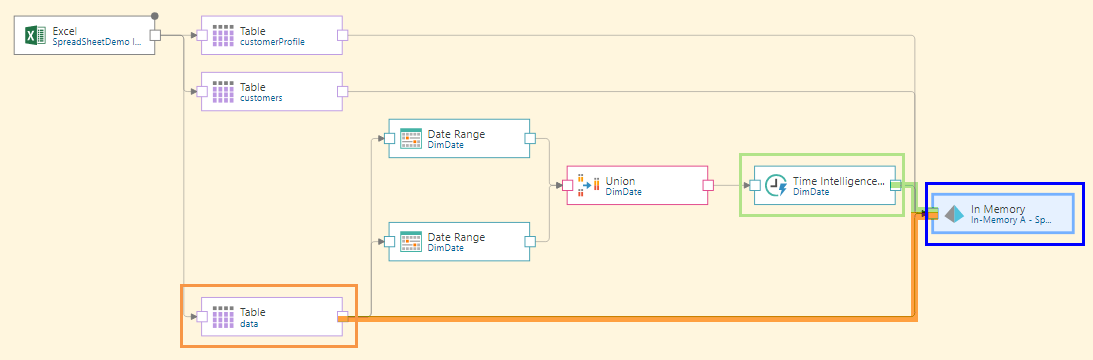
Task: Click the upper Date Range input port
Action: tap(390, 138)
